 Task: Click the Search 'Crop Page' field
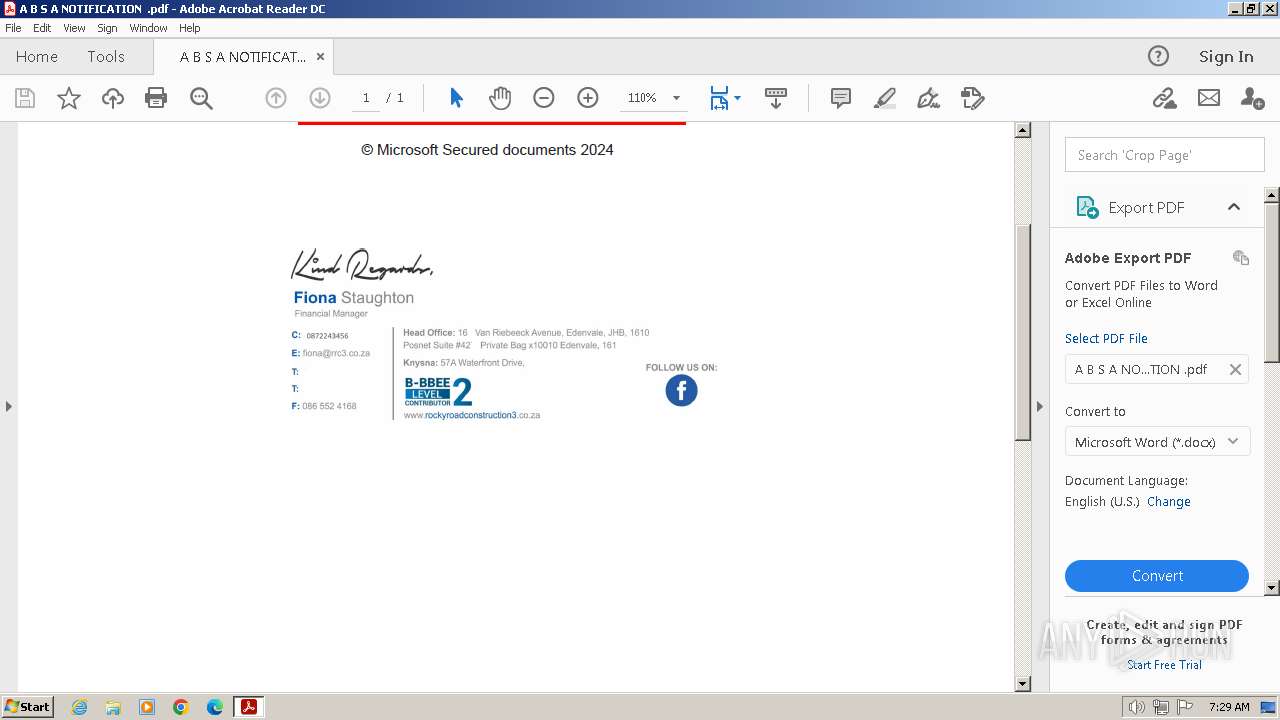coord(1165,155)
